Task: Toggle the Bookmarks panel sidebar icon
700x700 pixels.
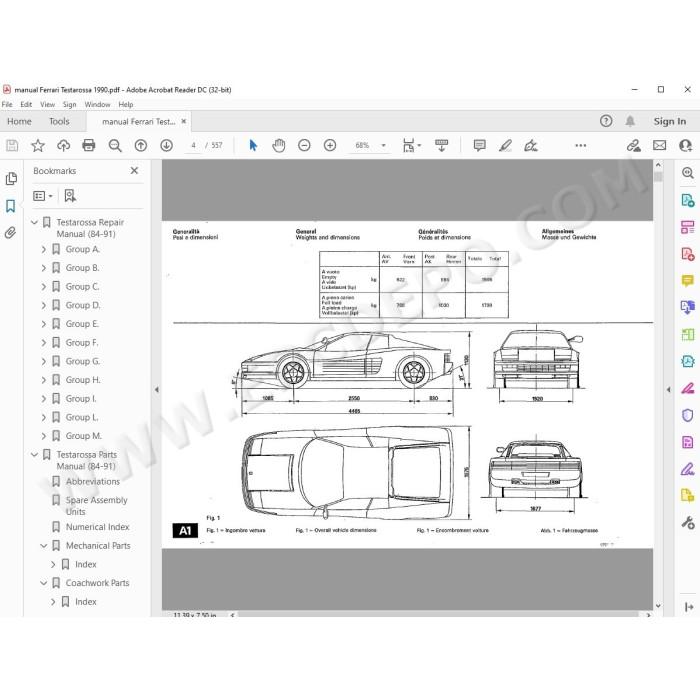Action: point(10,206)
